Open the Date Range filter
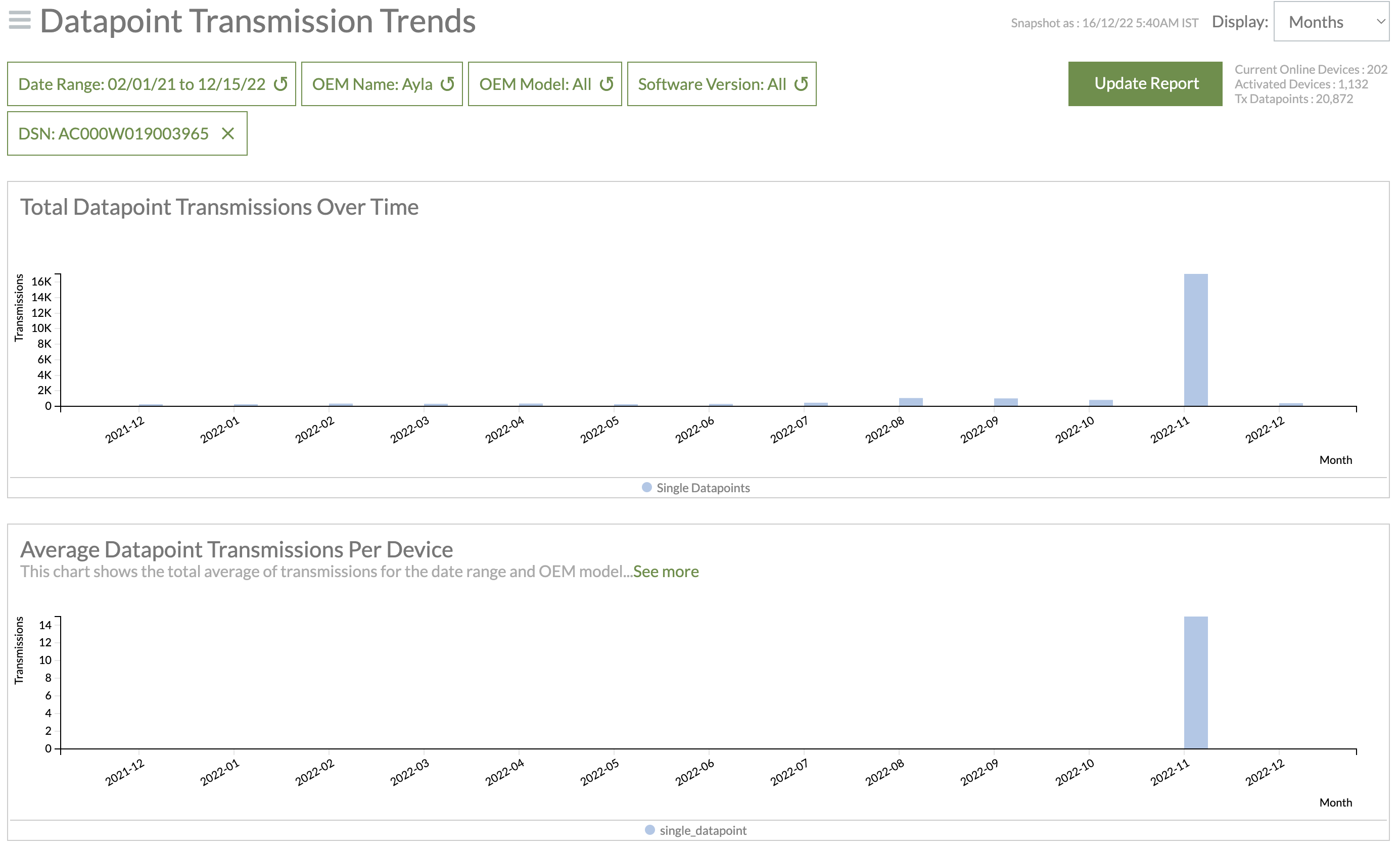Screen dimensions: 1400x850 pos(142,84)
